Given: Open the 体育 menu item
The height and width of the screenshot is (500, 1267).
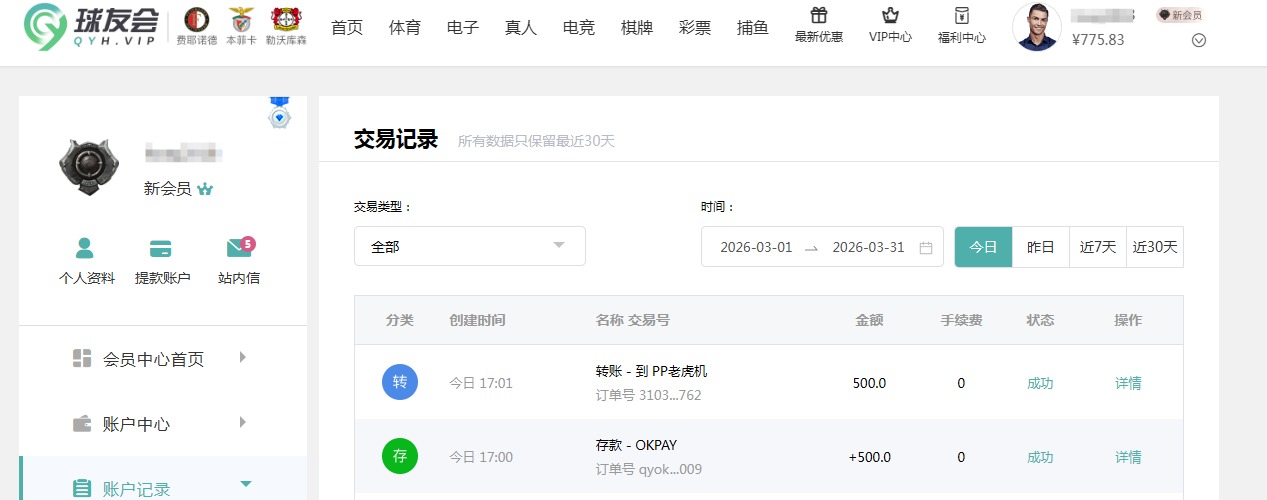Looking at the screenshot, I should (405, 28).
